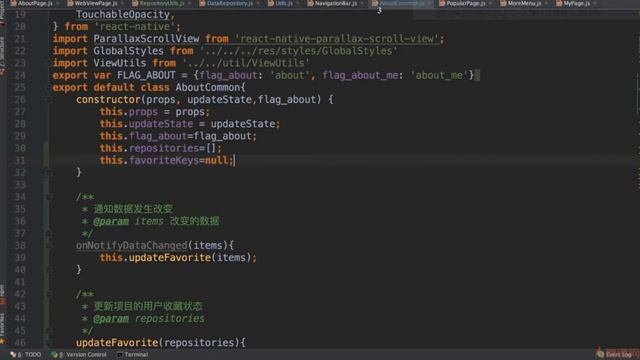Viewport: 640px width, 360px height.
Task: Click the ViewUtils import name
Action: click(120, 63)
